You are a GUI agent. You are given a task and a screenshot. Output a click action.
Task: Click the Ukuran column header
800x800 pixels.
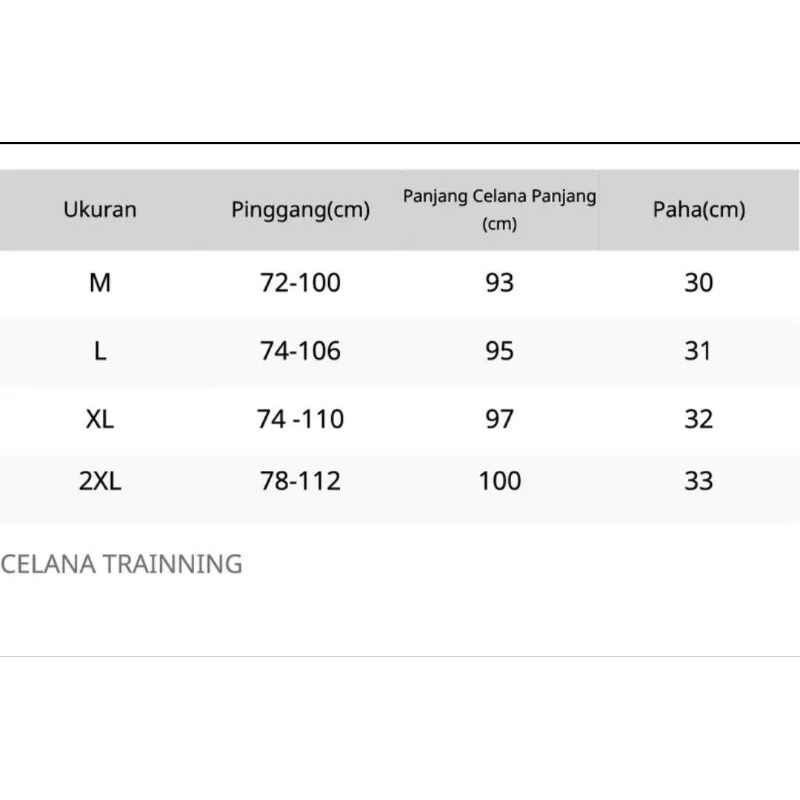(100, 210)
